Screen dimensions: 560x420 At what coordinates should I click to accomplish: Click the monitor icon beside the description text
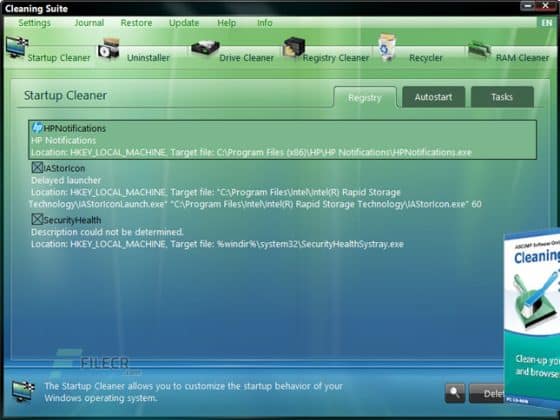[x=23, y=391]
